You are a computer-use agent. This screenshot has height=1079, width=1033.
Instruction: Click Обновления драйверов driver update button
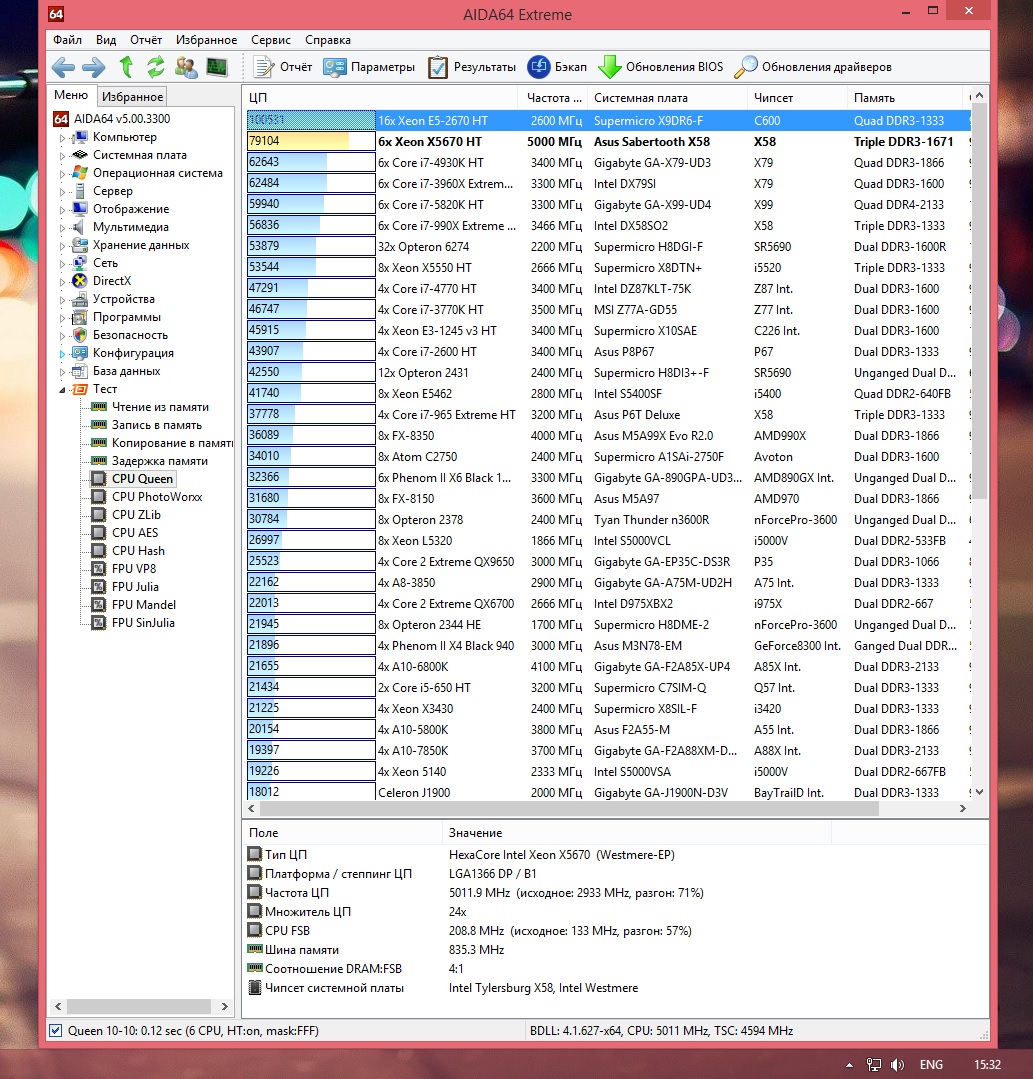[813, 67]
